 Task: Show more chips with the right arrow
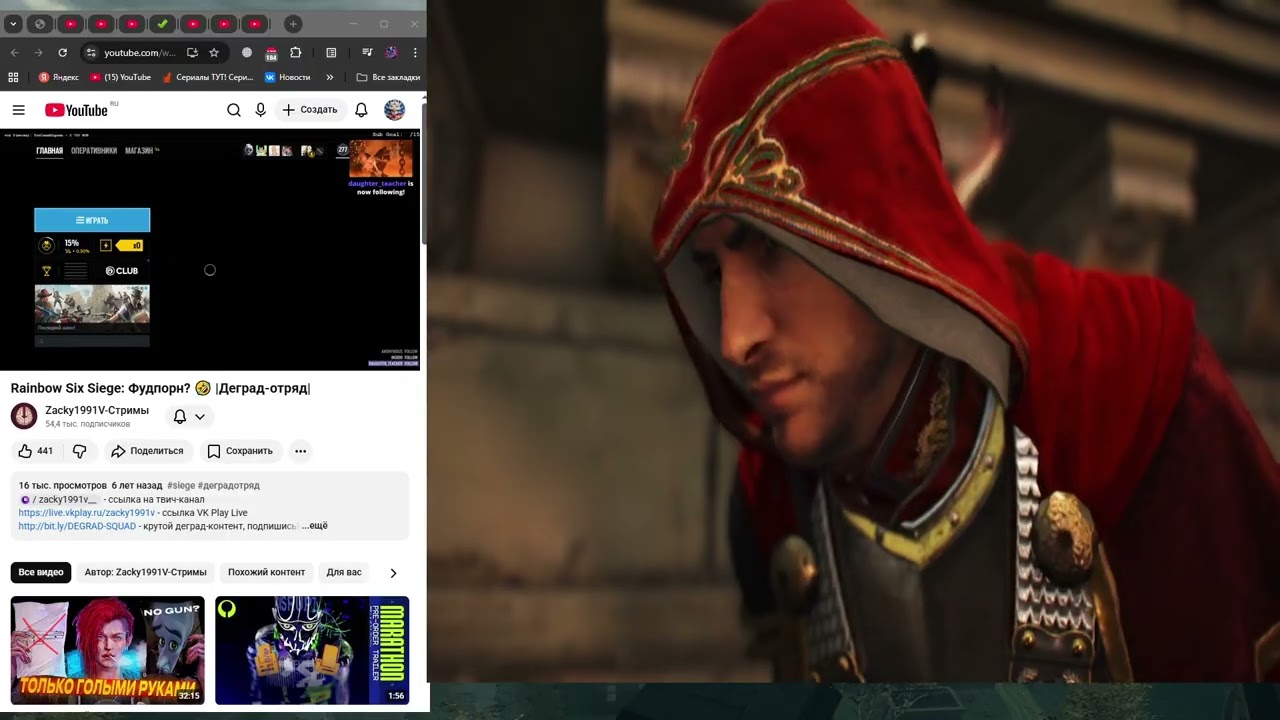pos(393,573)
